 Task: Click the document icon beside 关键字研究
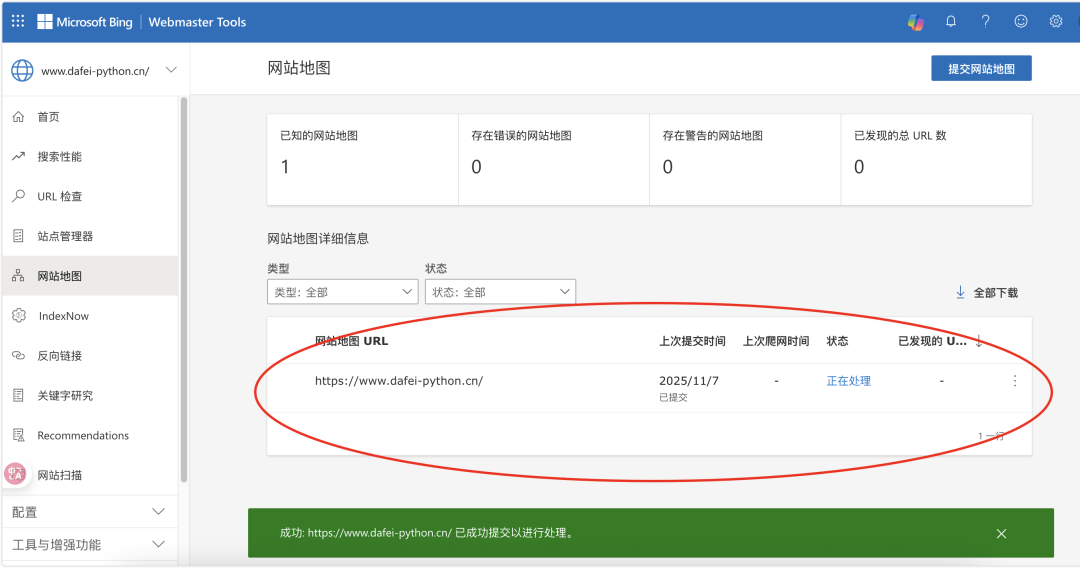(19, 395)
